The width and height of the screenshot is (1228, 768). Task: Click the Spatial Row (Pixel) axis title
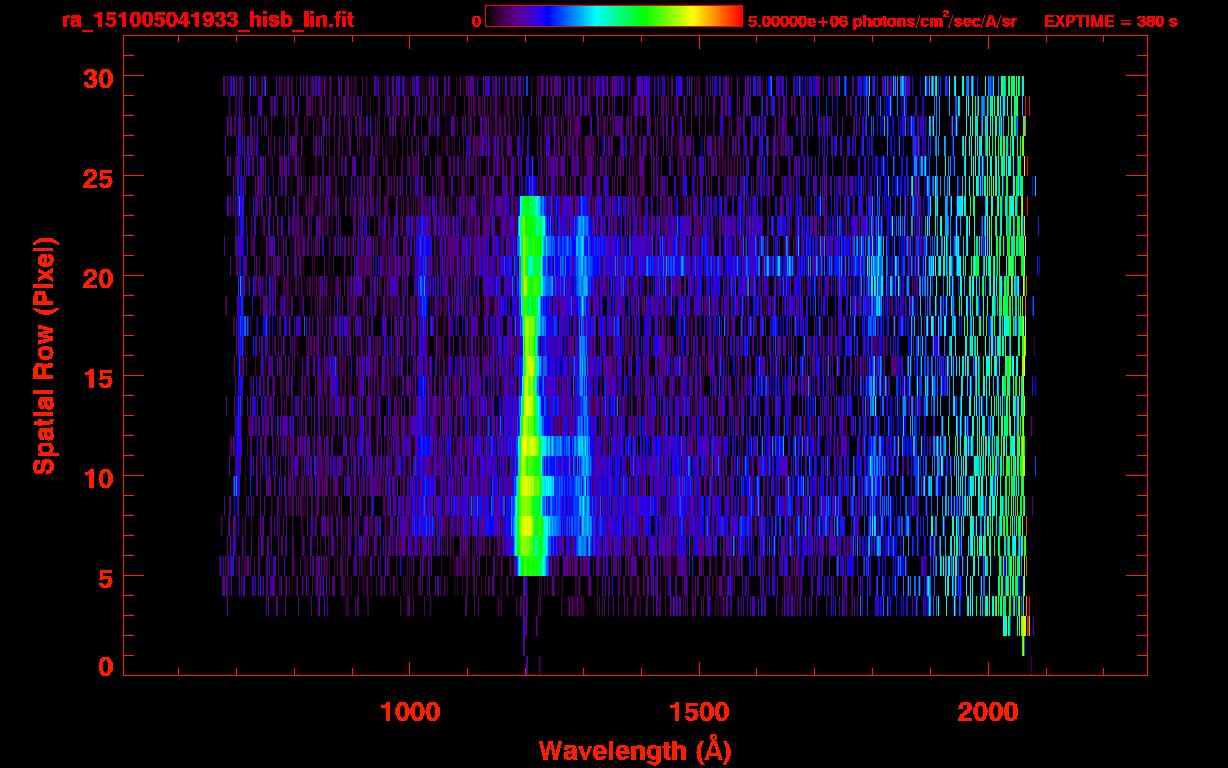[43, 356]
